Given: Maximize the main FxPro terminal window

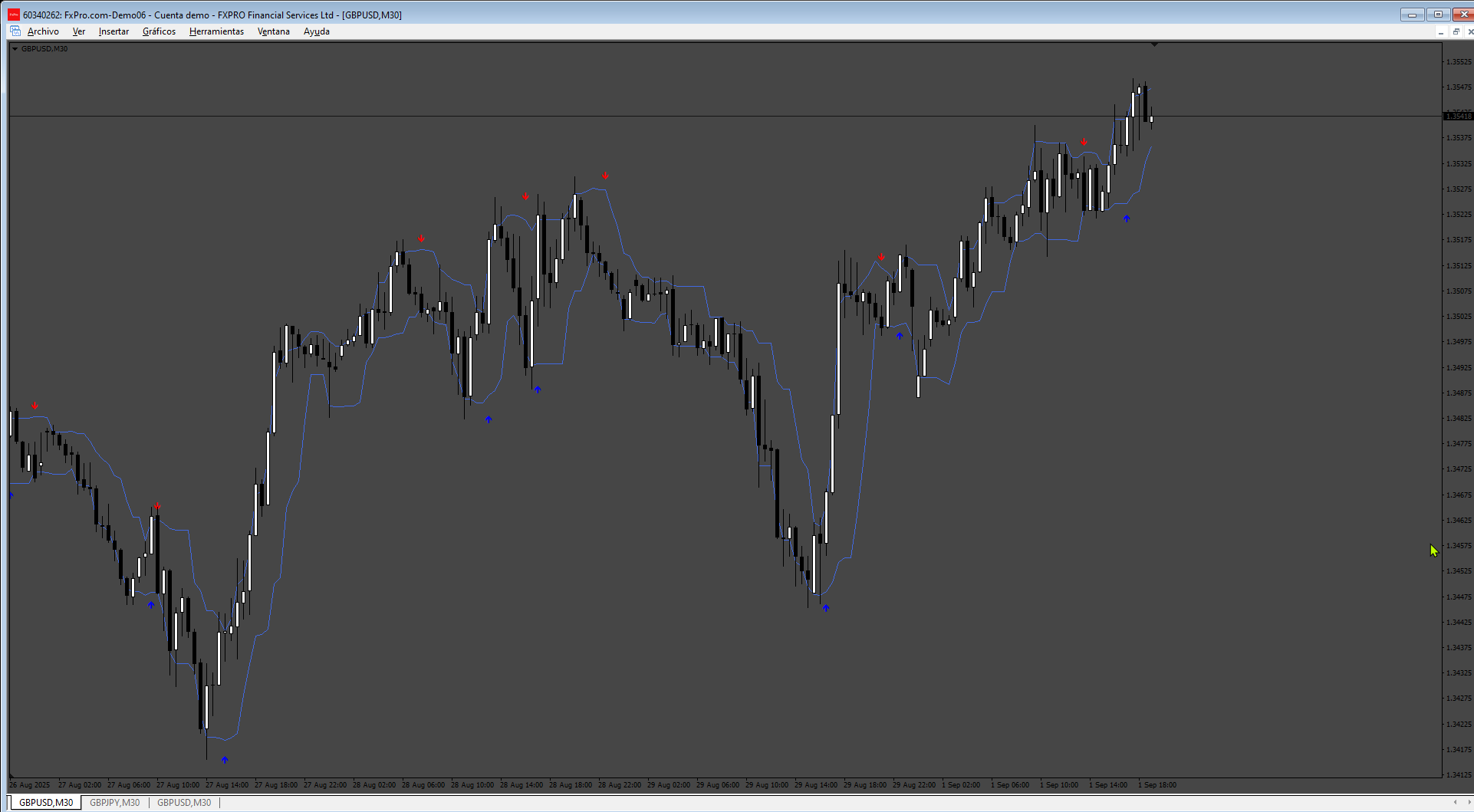Looking at the screenshot, I should click(x=1438, y=15).
